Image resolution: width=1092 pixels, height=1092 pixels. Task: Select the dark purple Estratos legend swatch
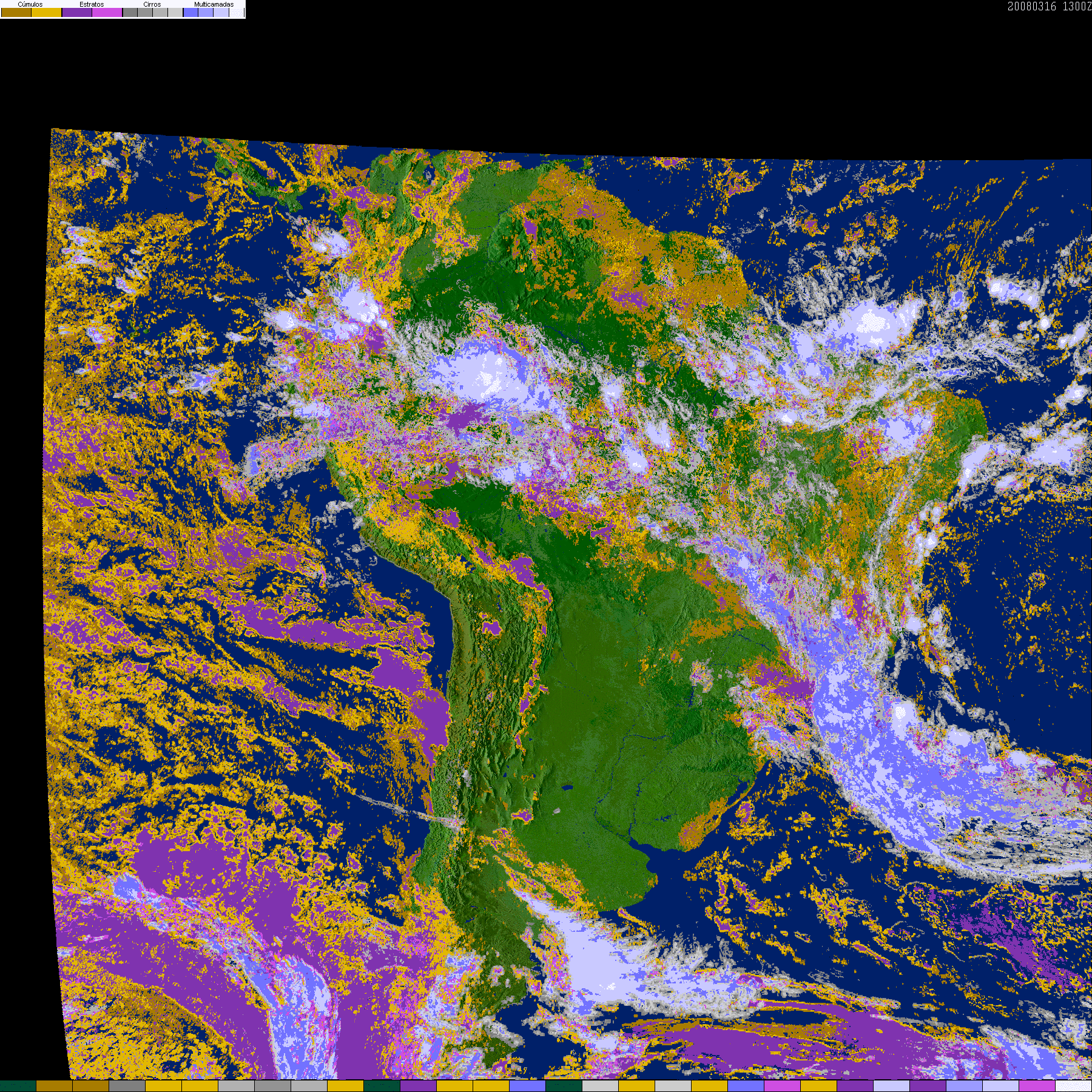(x=77, y=12)
